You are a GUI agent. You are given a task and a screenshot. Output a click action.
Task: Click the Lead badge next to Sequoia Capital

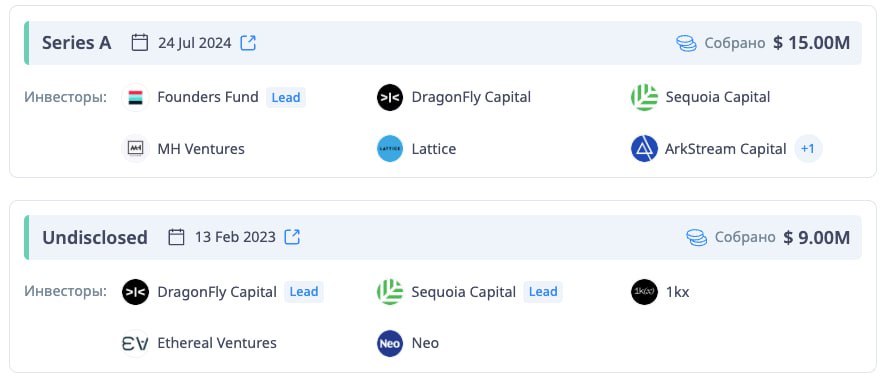coord(543,292)
